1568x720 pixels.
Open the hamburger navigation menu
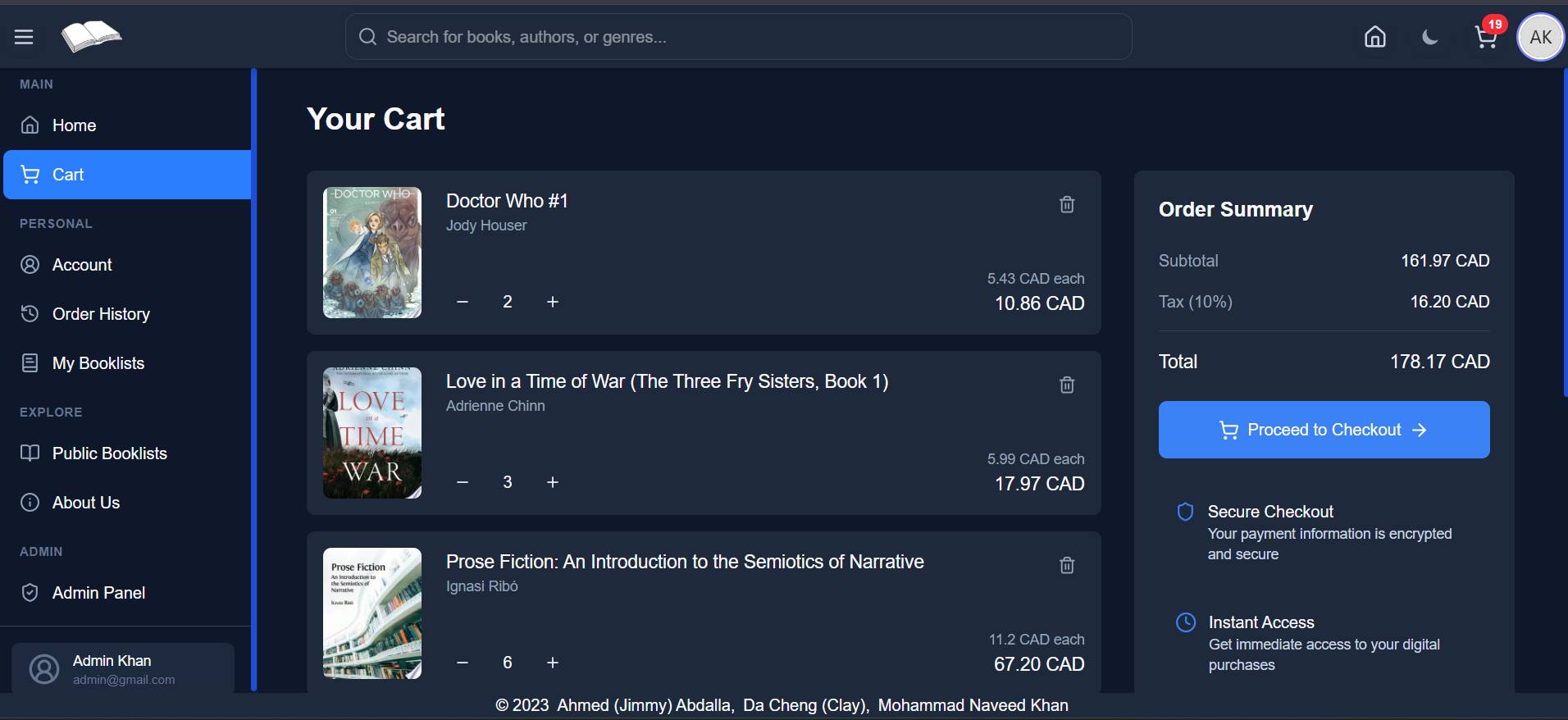click(x=24, y=36)
